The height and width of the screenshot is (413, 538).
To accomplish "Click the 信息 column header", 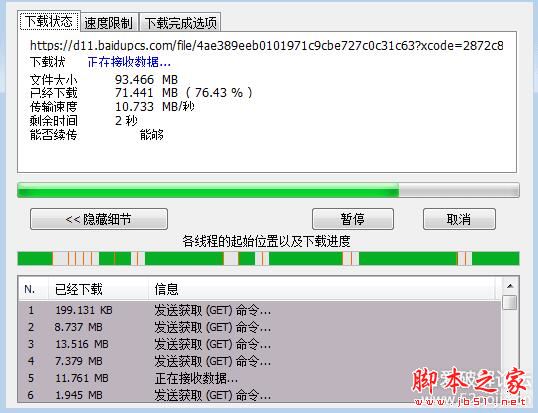I will 323,289.
